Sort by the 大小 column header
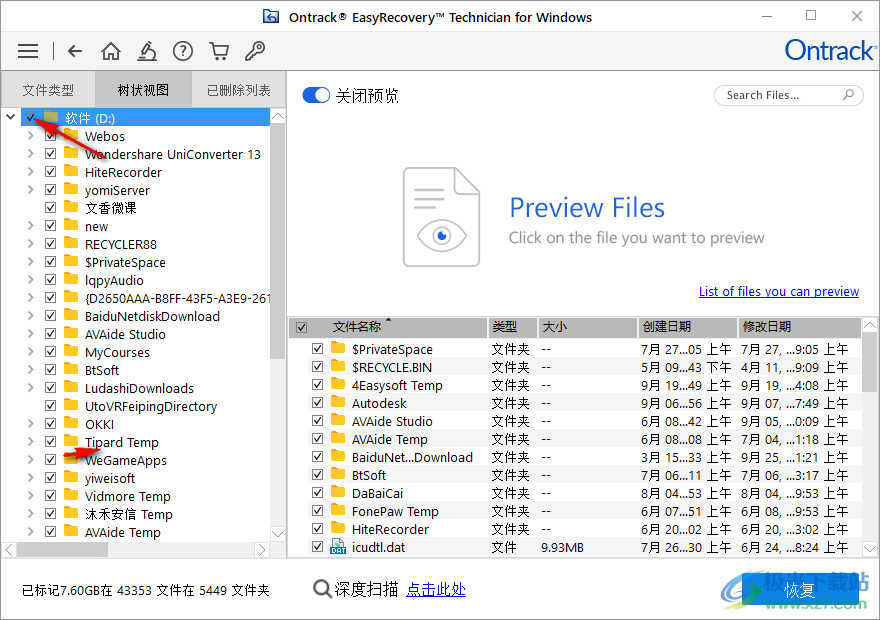Screen dimensions: 880x620 [x=588, y=327]
